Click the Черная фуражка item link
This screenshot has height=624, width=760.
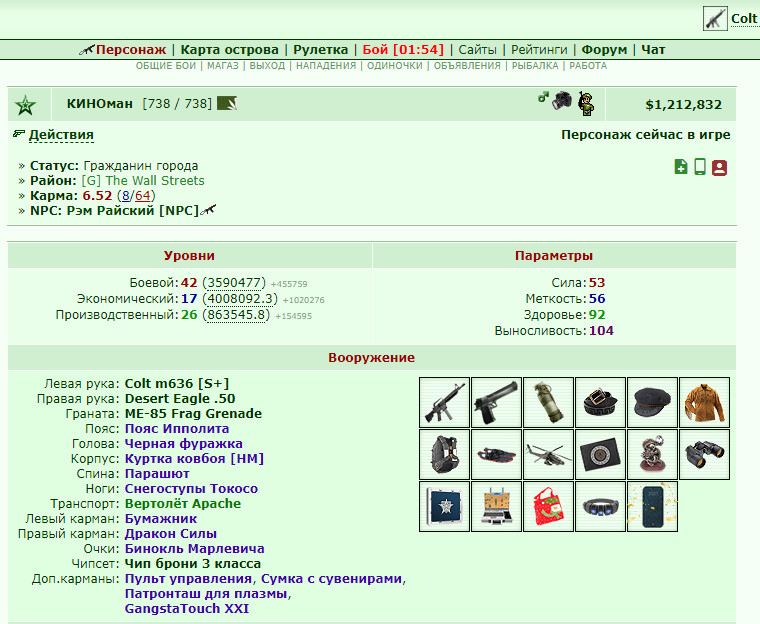click(184, 444)
